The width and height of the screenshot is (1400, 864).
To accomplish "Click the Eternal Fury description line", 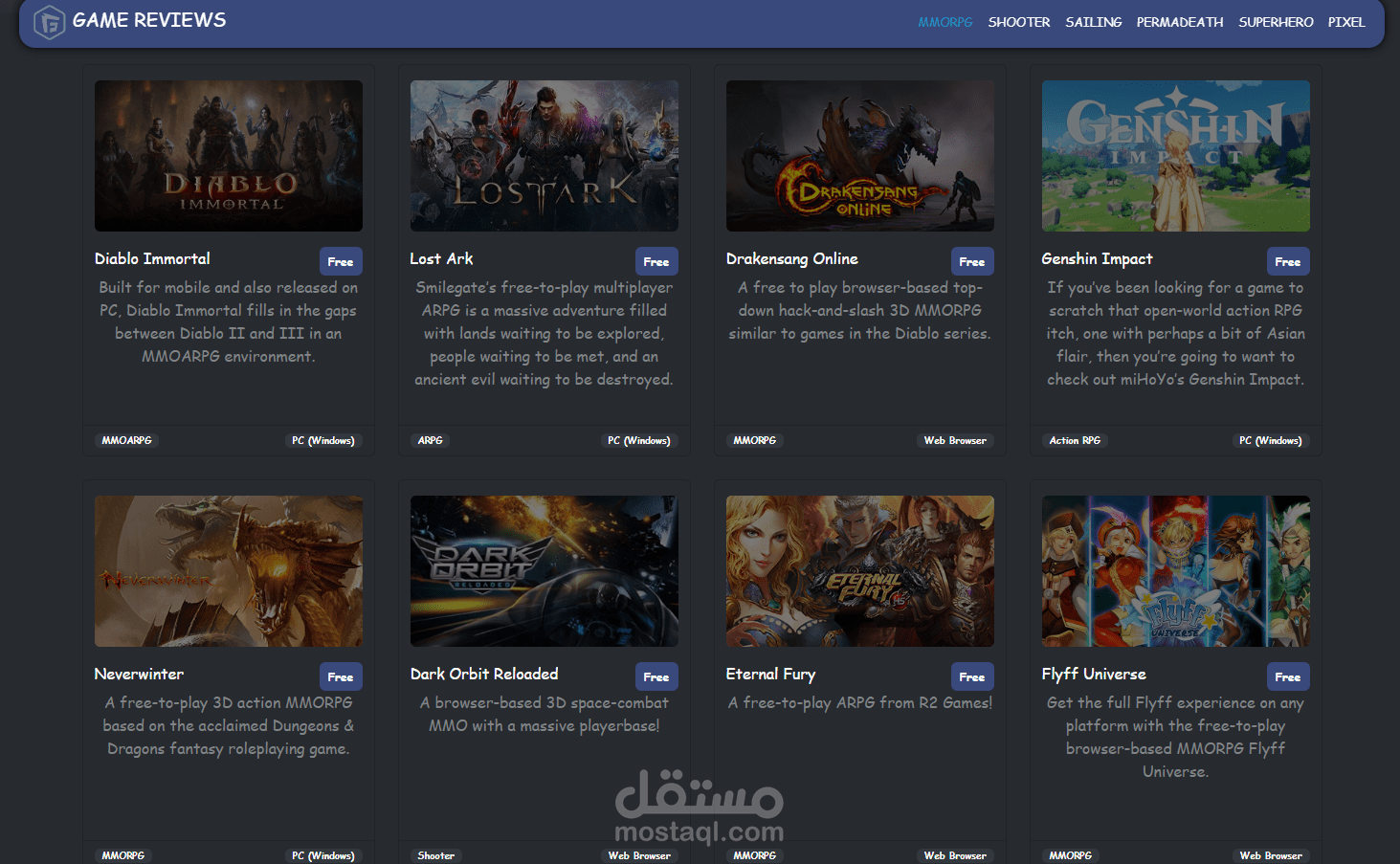I will (860, 702).
